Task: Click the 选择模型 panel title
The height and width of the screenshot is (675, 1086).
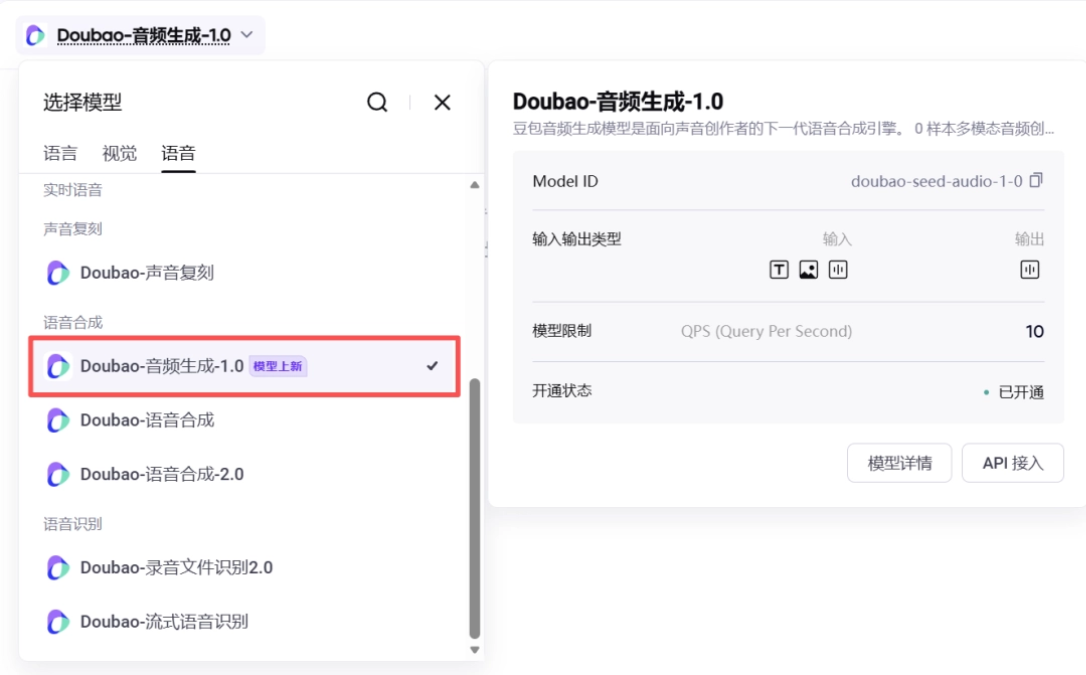Action: (x=82, y=102)
